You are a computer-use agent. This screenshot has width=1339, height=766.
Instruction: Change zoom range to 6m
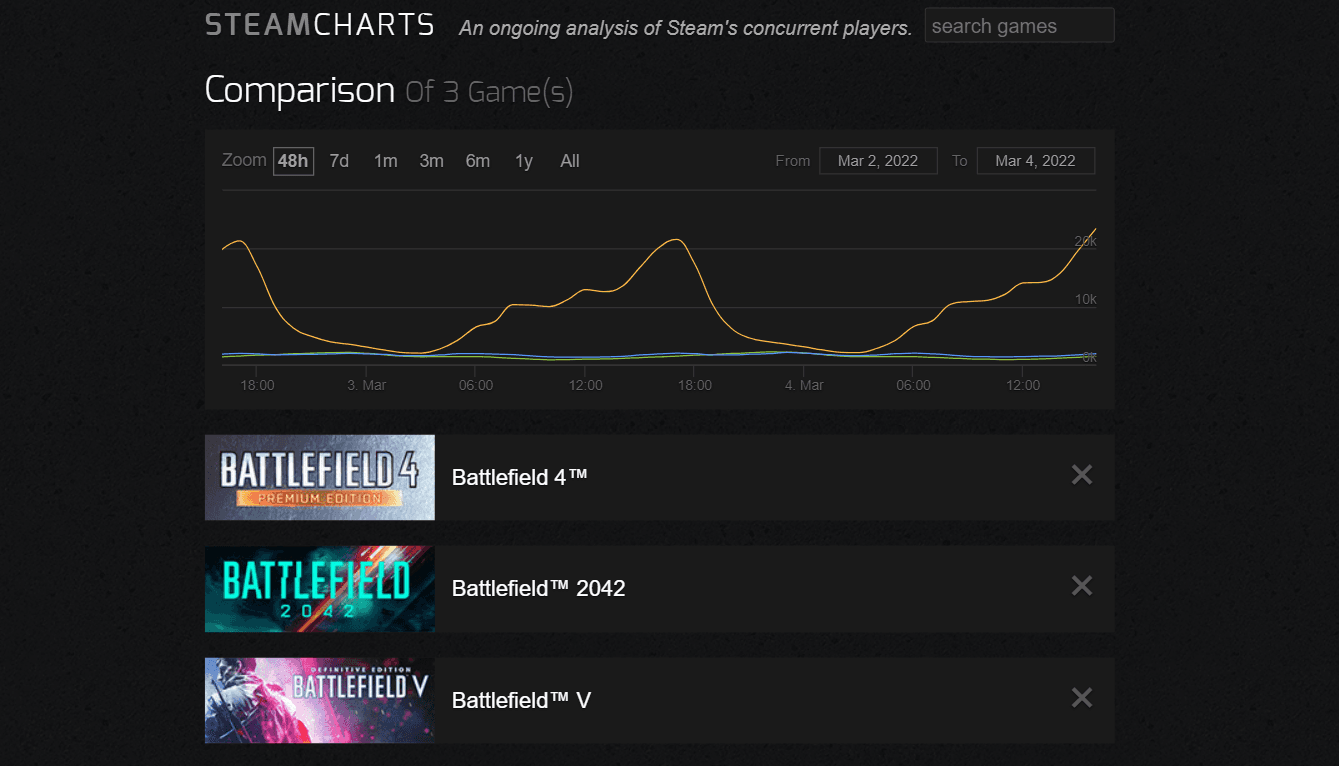point(477,161)
